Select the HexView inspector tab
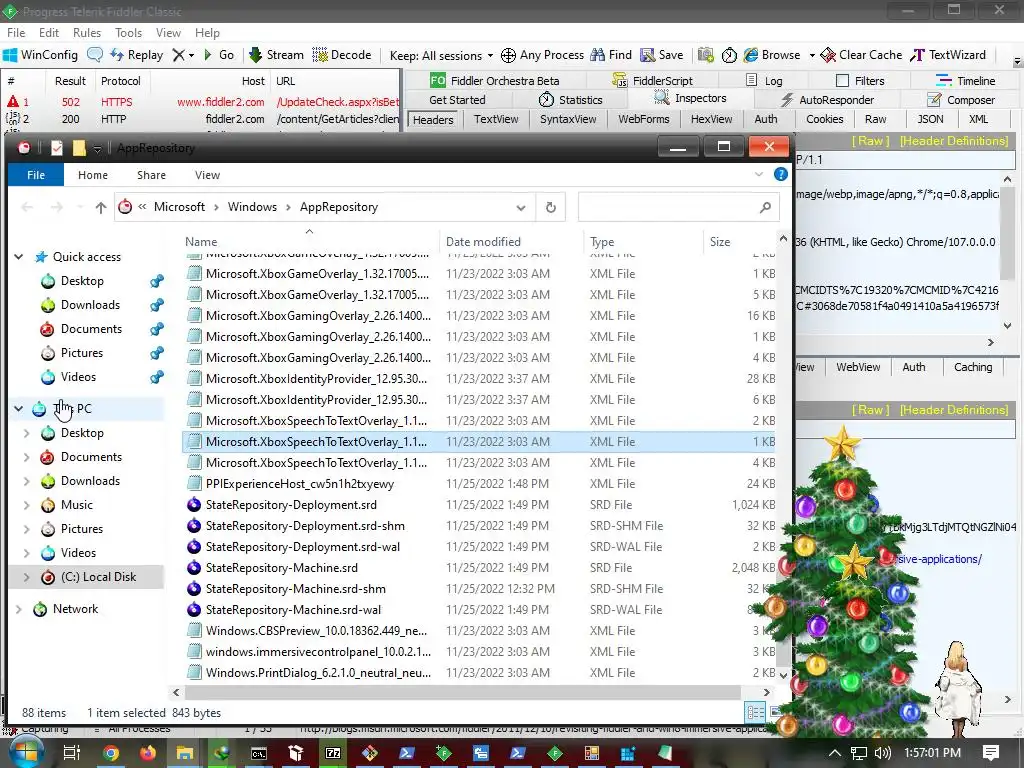Viewport: 1024px width, 768px height. point(711,119)
